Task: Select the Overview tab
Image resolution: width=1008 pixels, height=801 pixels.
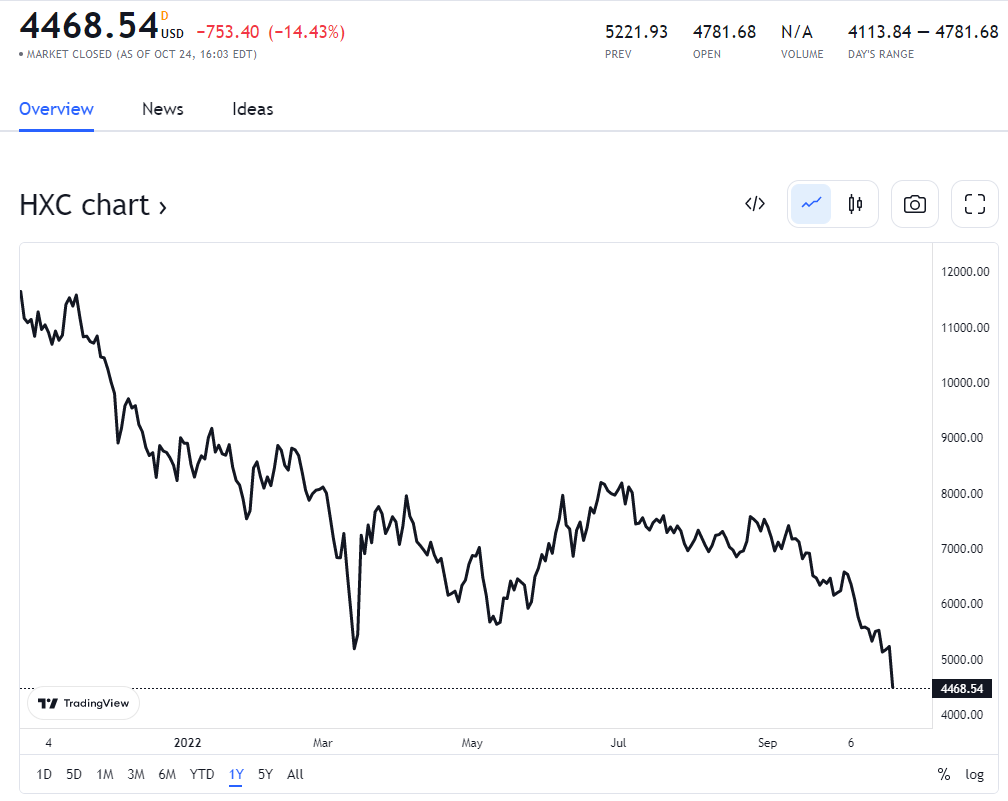Action: 56,109
